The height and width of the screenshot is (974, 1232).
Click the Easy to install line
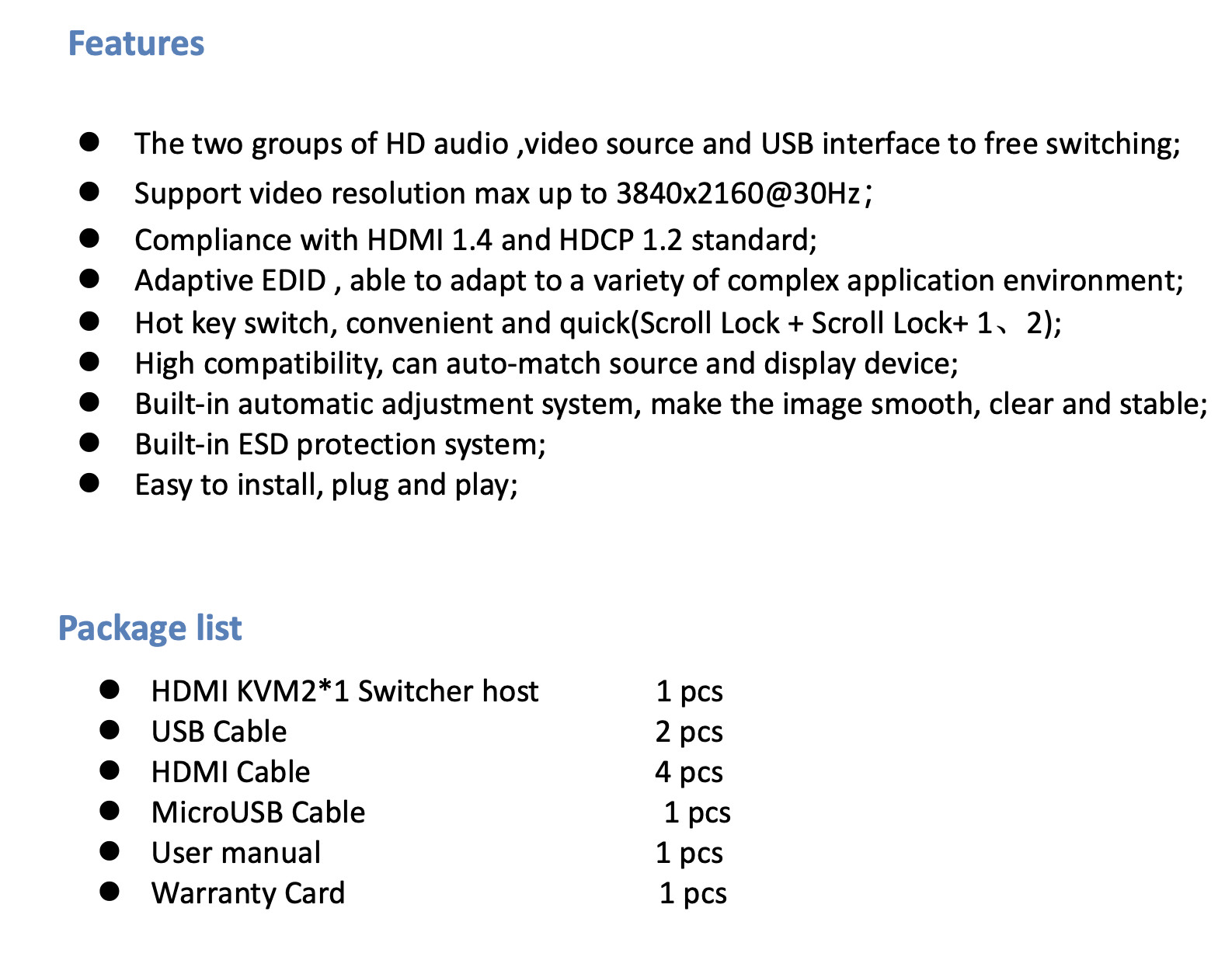point(326,485)
